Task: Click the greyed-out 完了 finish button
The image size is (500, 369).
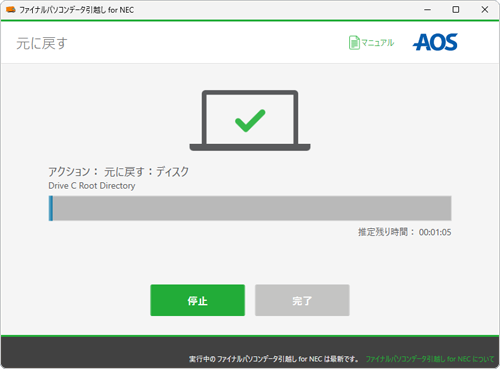Action: coord(302,300)
